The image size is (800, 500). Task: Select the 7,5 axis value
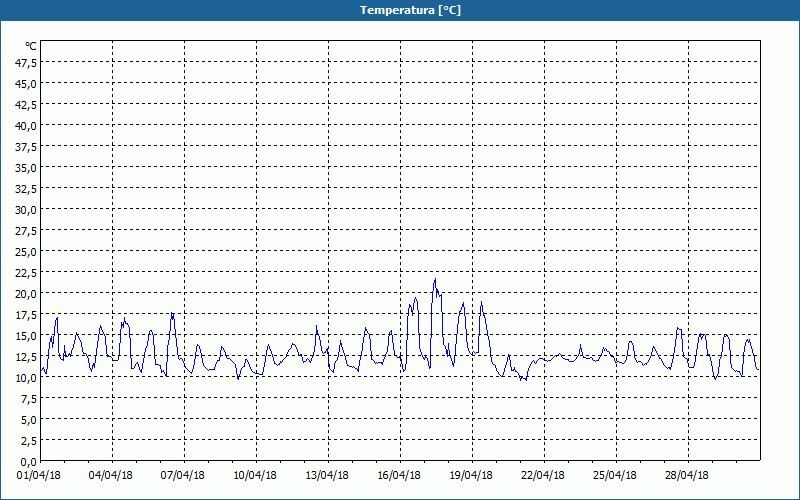(x=29, y=399)
